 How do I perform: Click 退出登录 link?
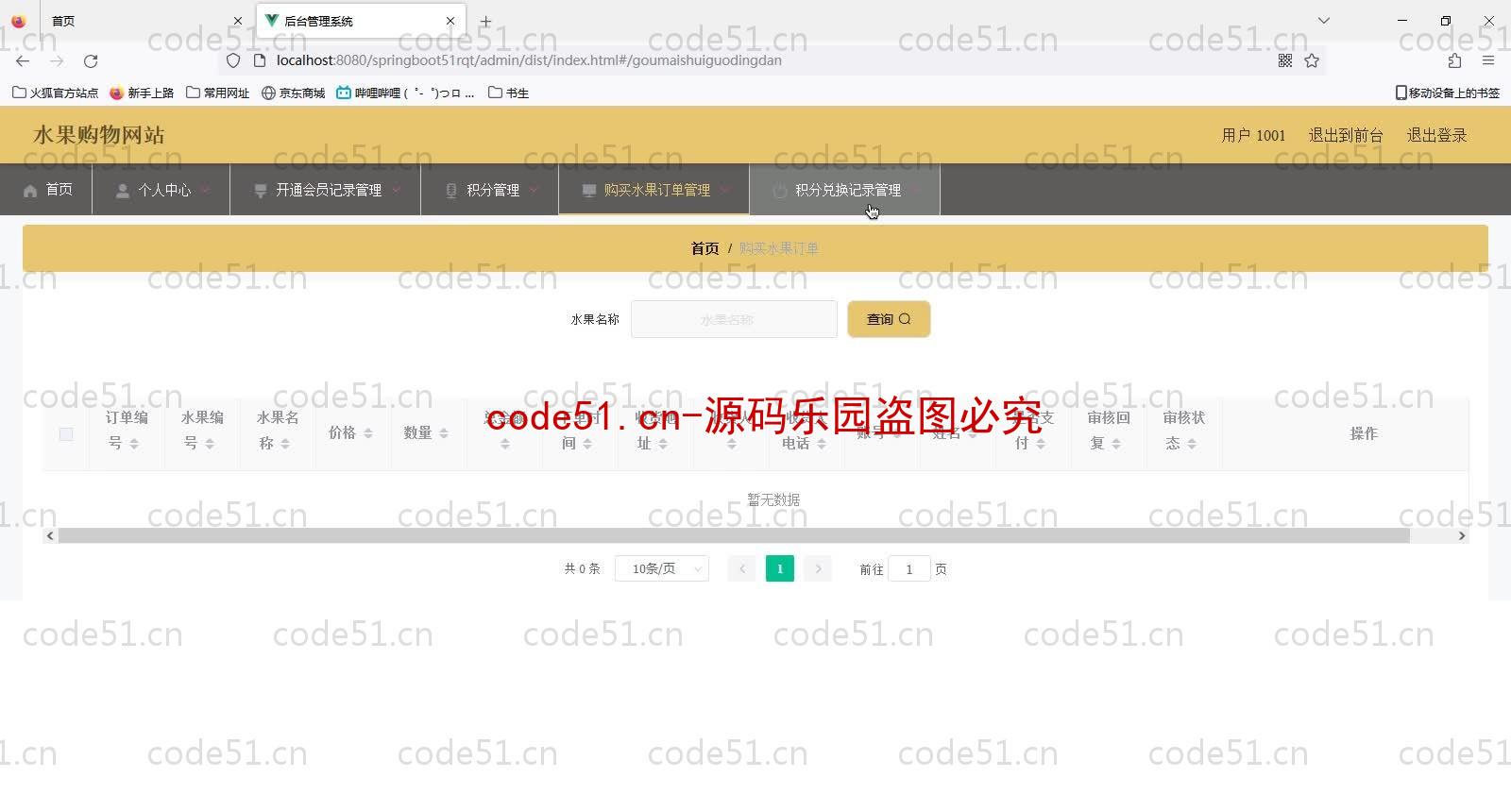[1436, 135]
